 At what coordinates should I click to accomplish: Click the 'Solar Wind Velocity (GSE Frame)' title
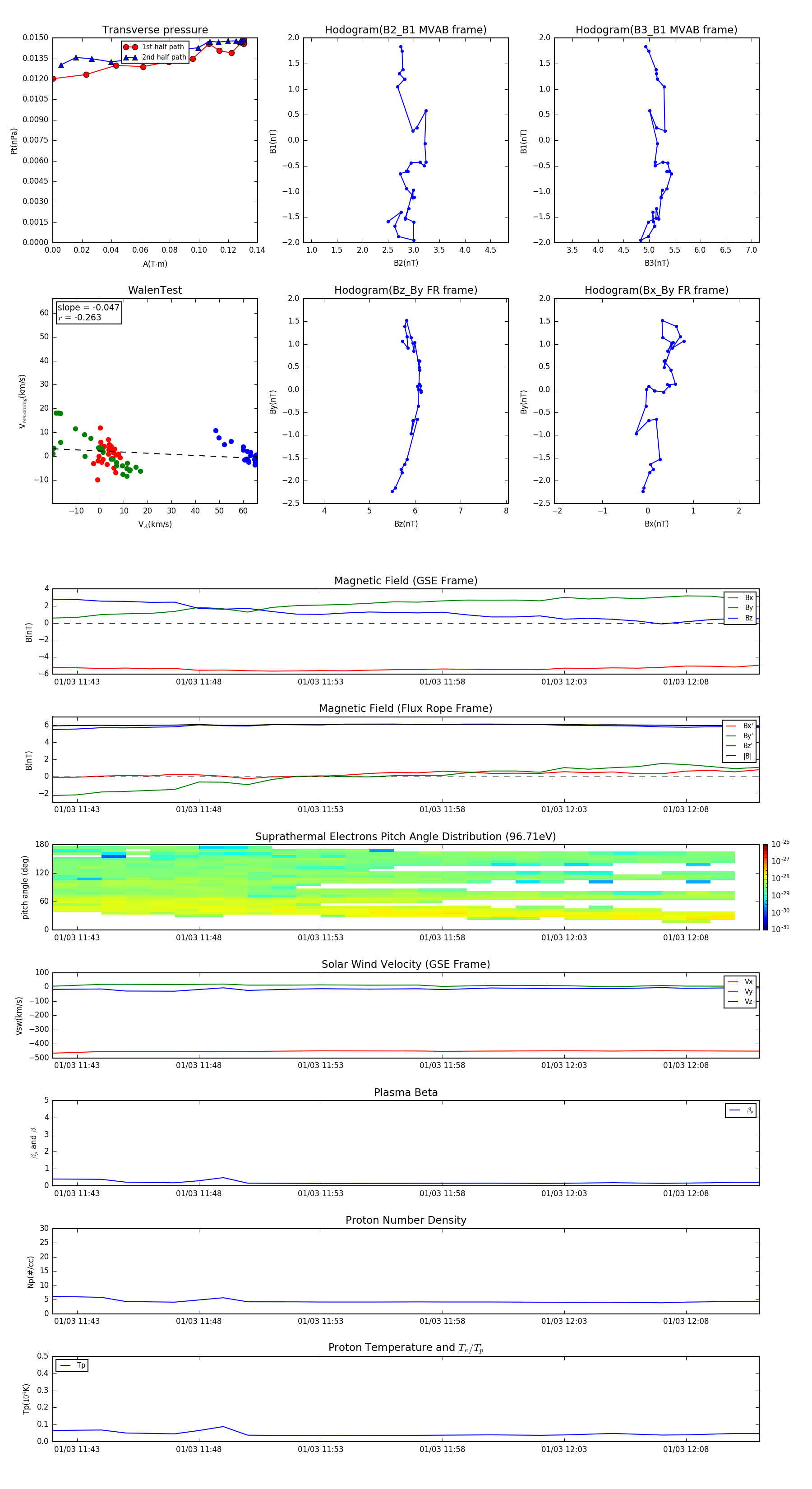coord(406,965)
